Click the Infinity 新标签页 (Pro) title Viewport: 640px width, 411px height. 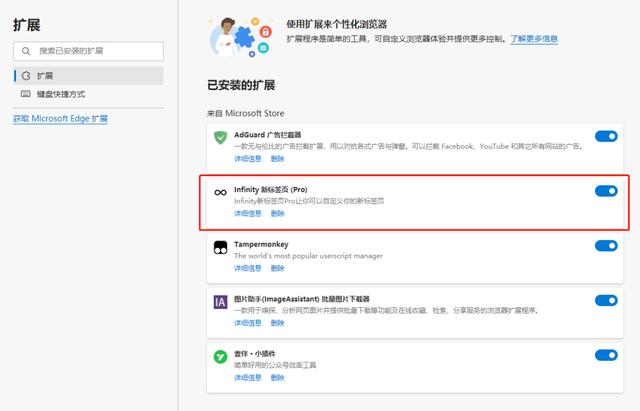tap(271, 189)
